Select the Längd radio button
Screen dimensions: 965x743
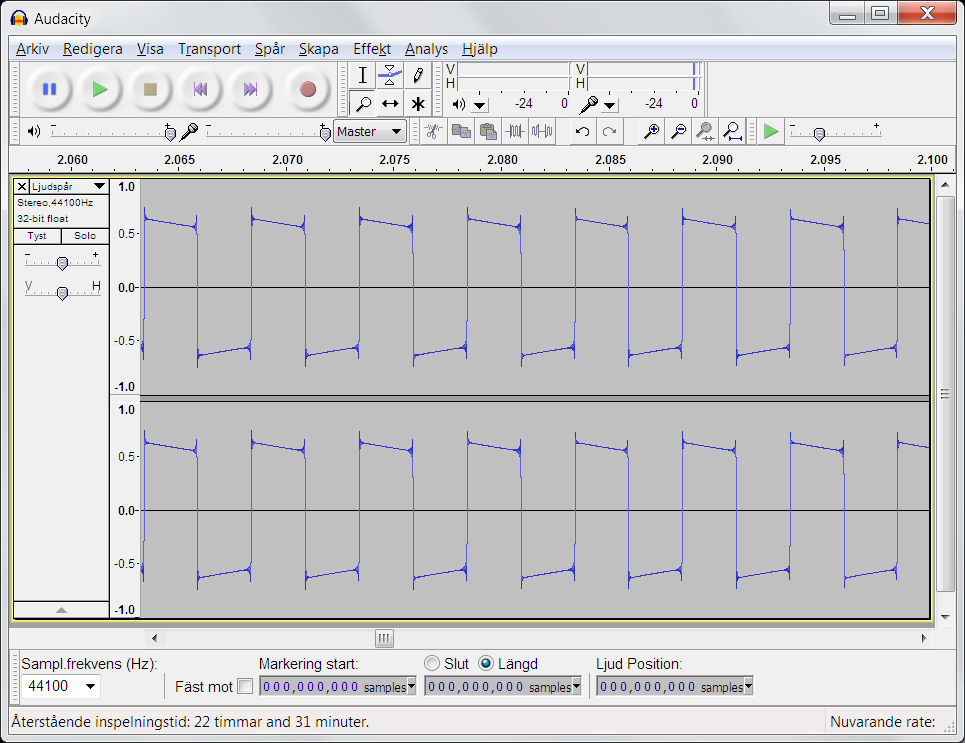click(487, 663)
